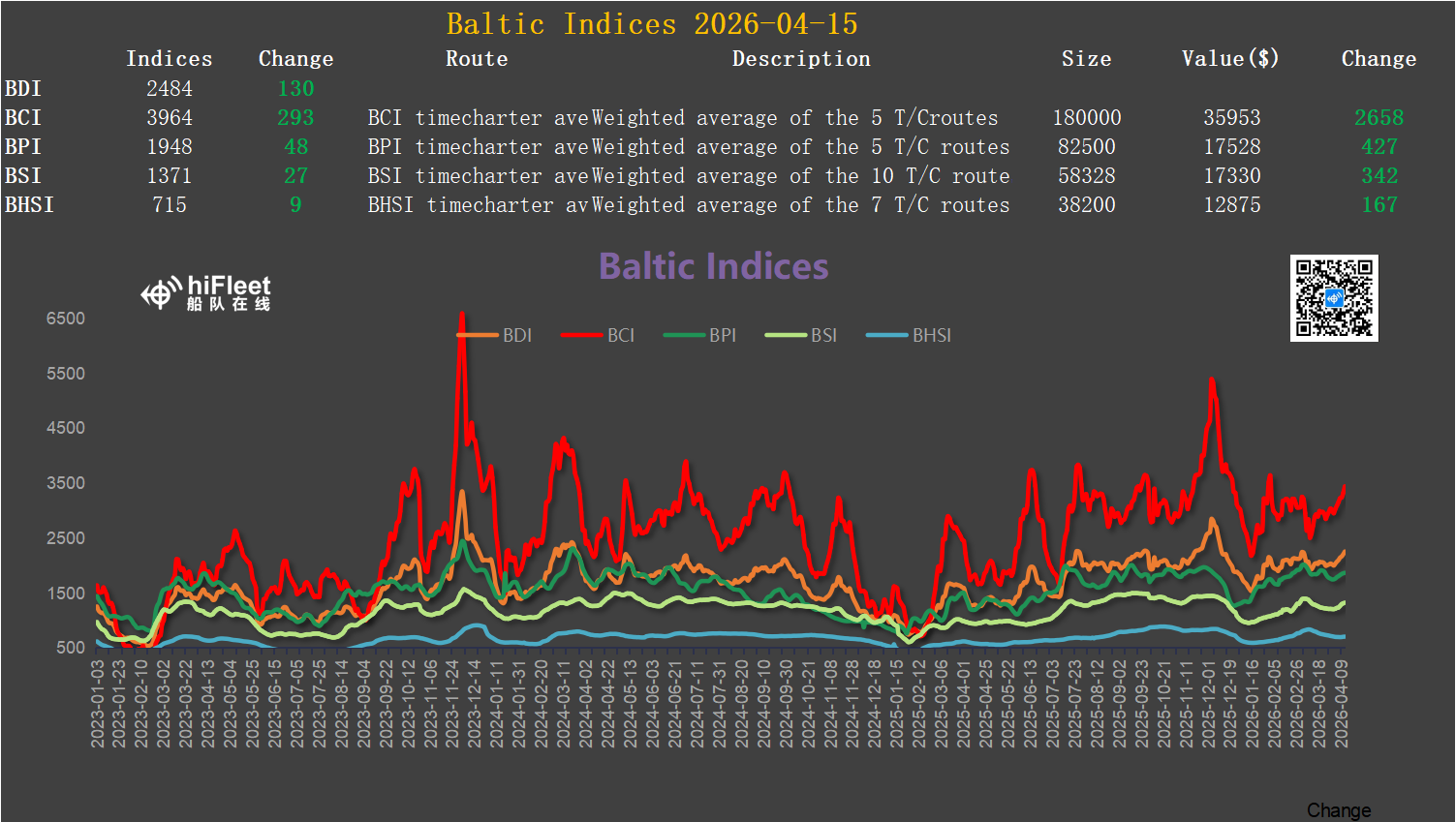1456x822 pixels.
Task: Click the BHSI change value 167
Action: tap(1379, 205)
